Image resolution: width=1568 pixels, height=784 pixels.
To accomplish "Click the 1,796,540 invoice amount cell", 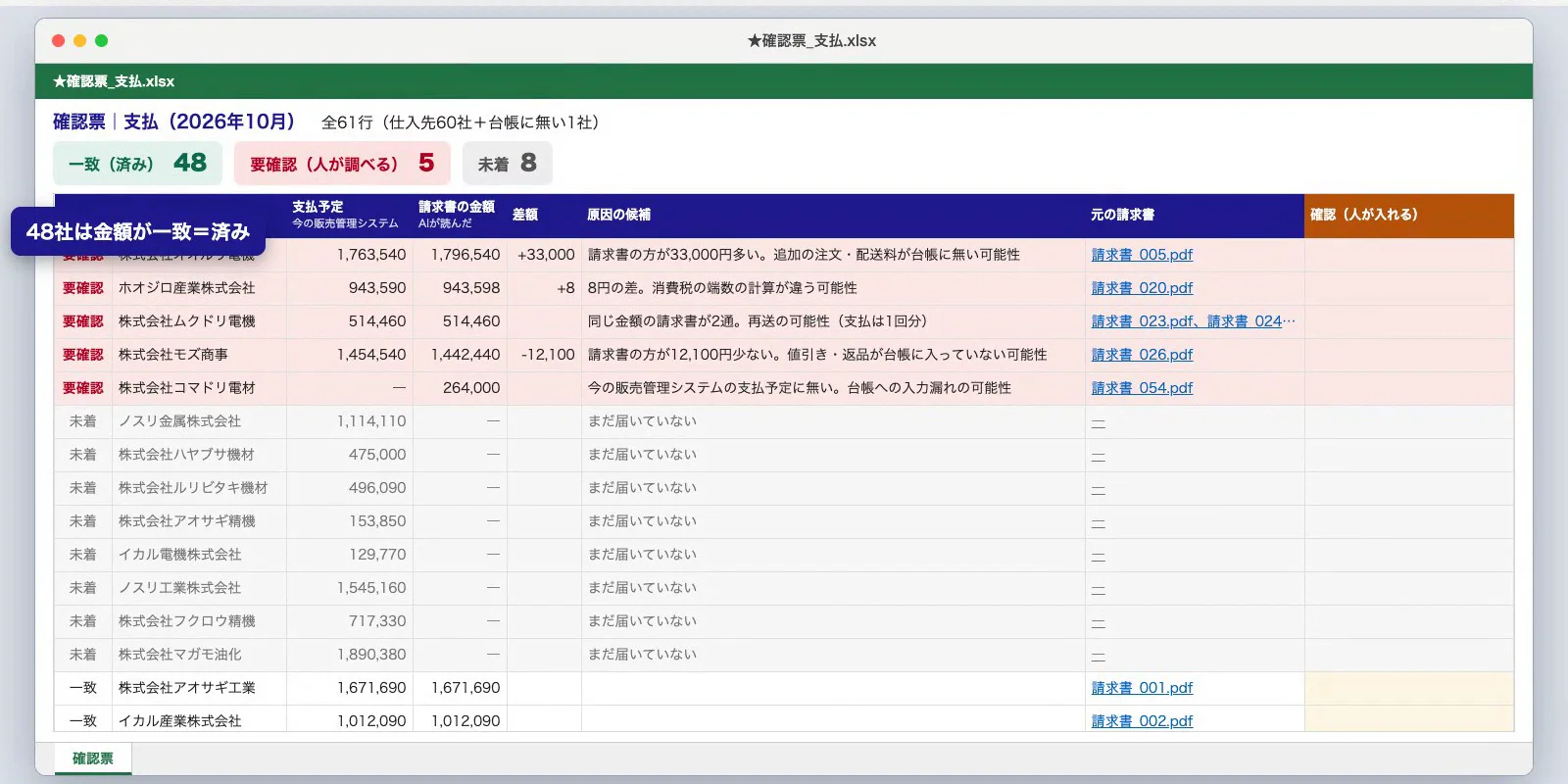I will point(460,255).
